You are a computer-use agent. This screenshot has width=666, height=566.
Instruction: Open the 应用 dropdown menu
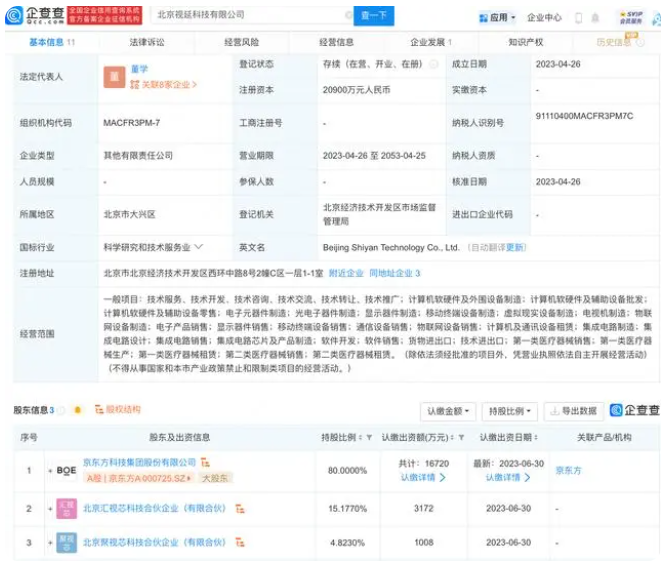point(497,18)
